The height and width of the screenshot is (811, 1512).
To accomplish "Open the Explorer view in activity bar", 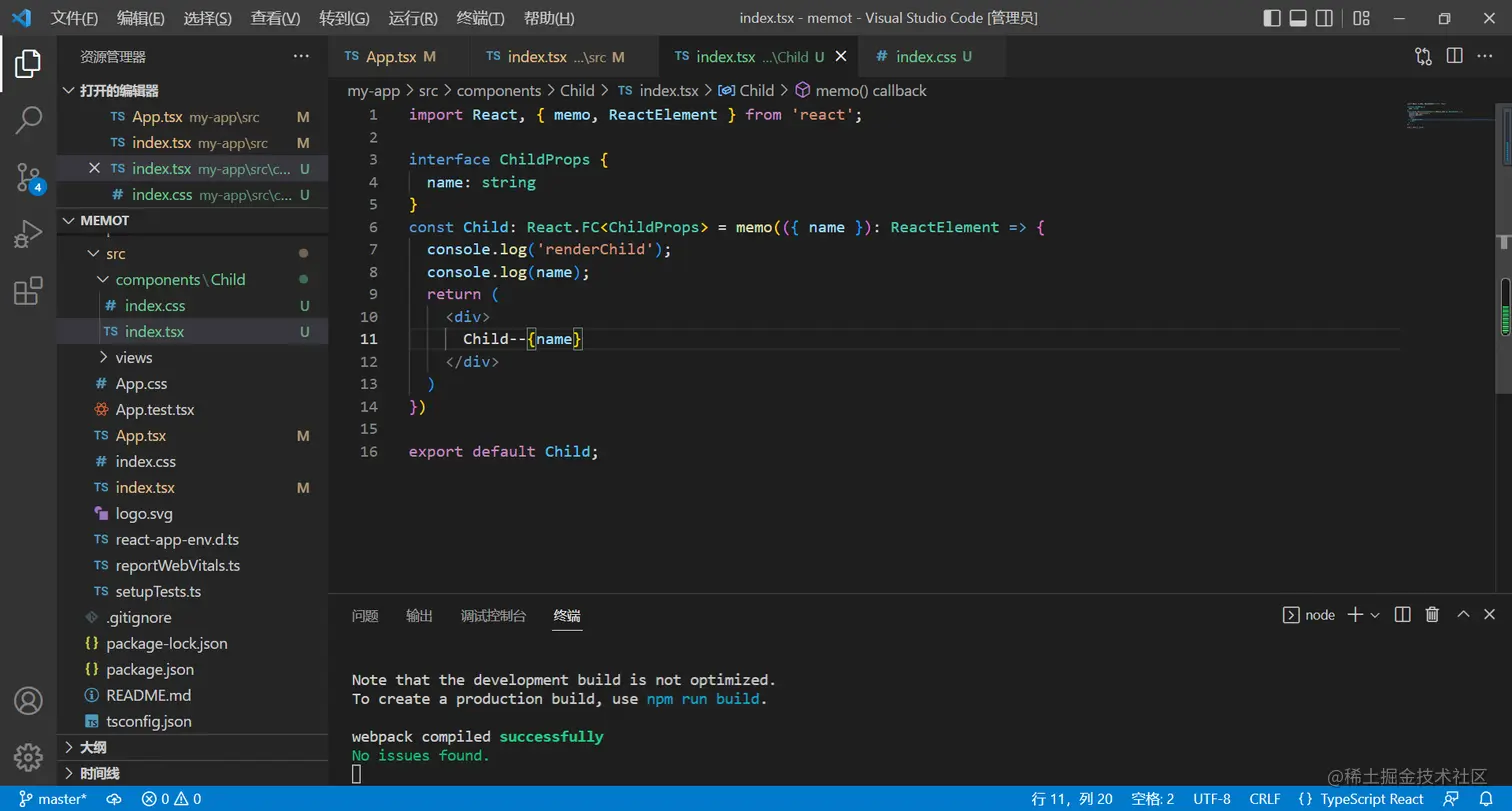I will [28, 63].
